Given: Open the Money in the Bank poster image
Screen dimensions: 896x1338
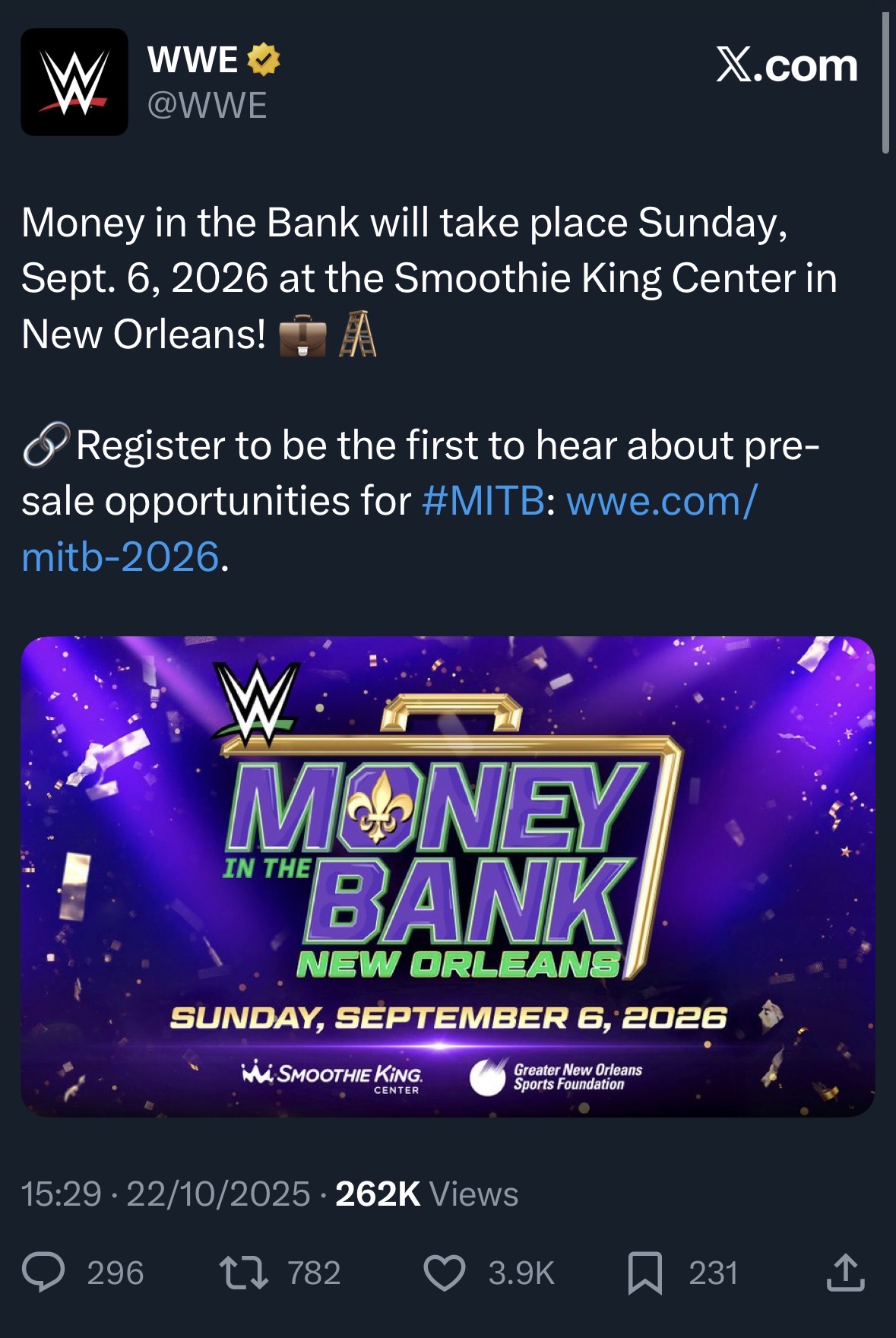Looking at the screenshot, I should point(448,876).
